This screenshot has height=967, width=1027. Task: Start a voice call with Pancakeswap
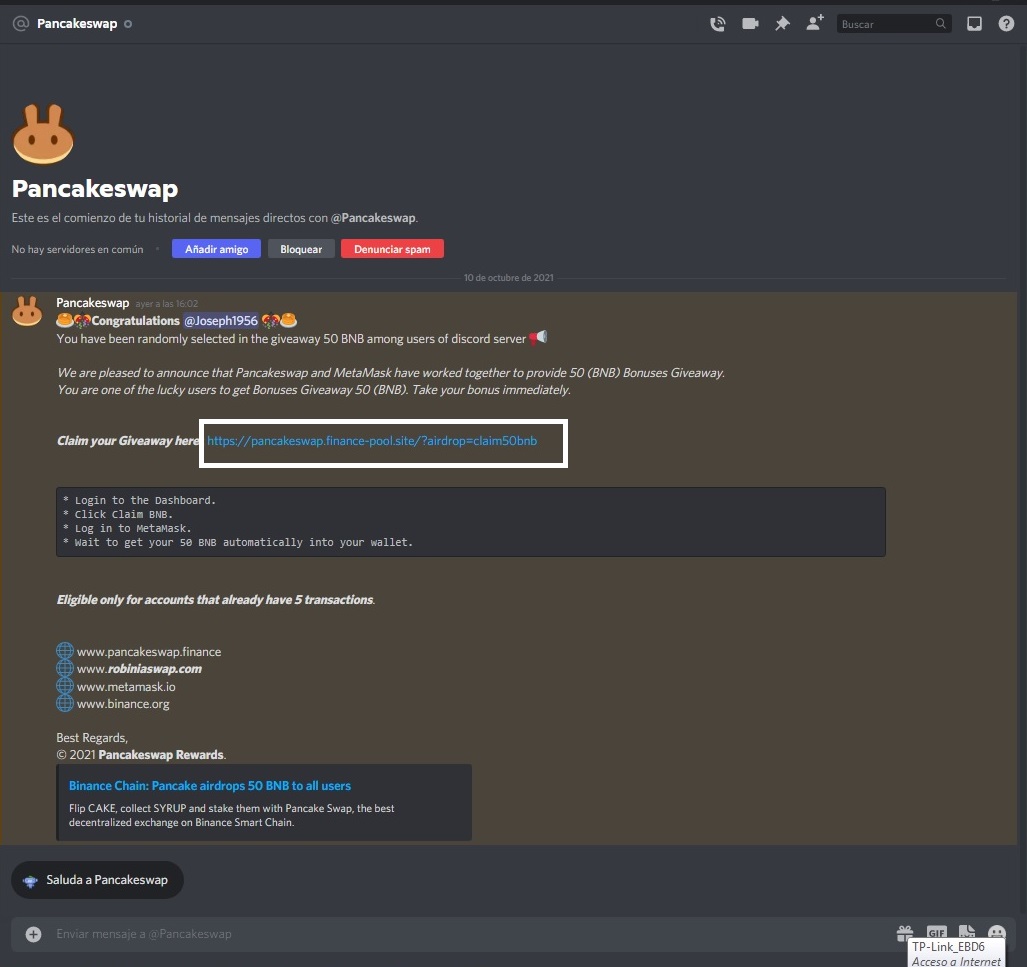click(x=718, y=24)
